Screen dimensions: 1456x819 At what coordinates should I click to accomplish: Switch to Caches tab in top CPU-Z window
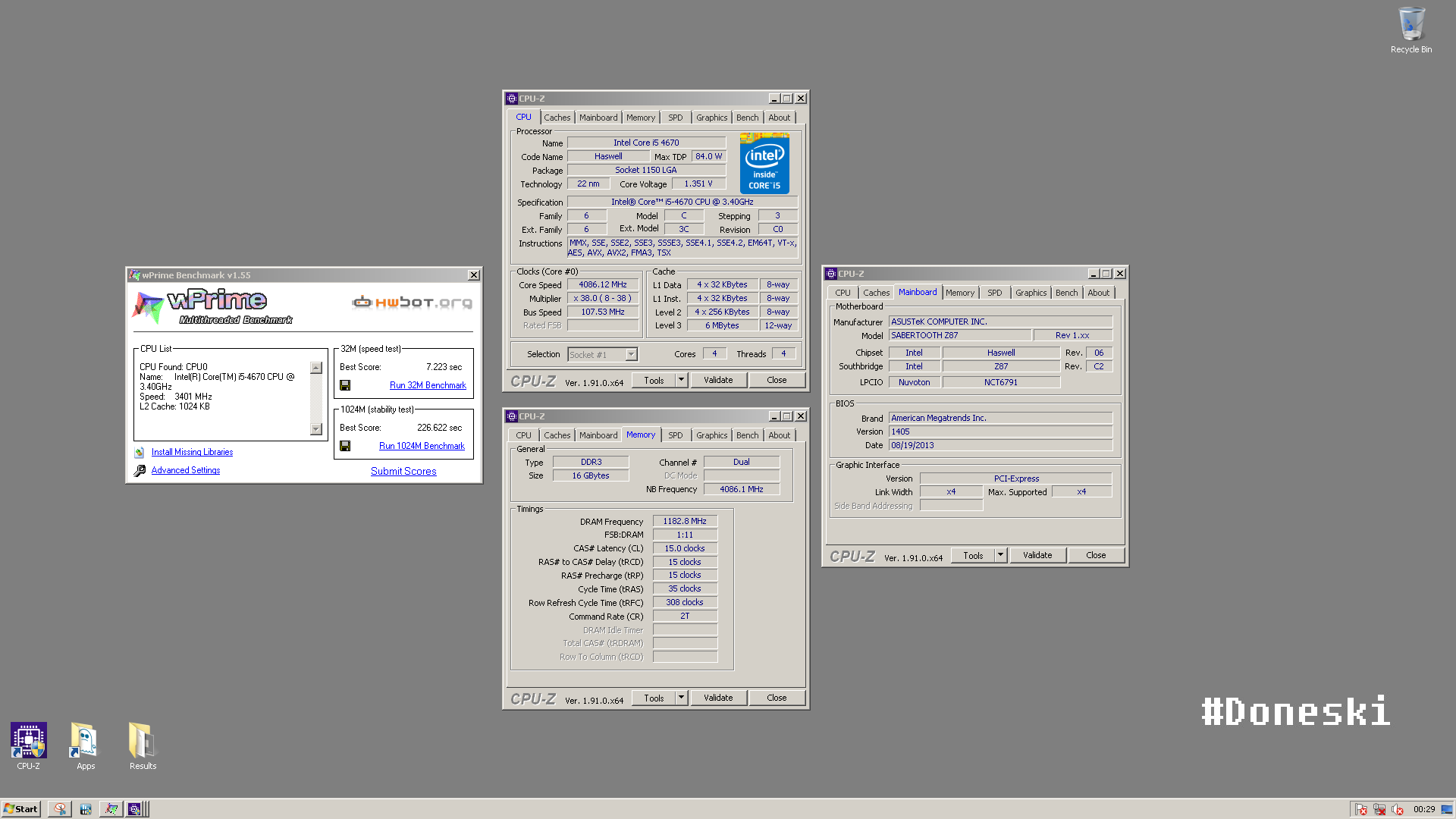557,118
